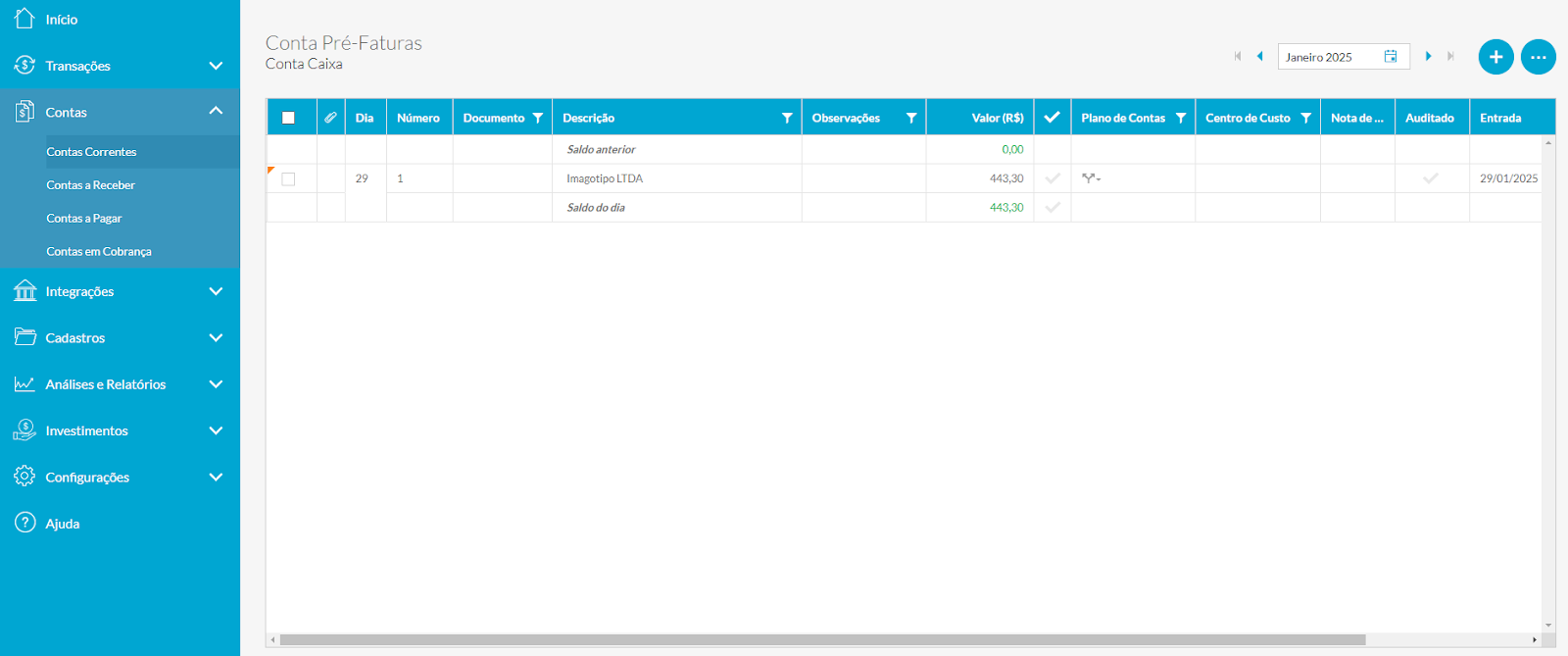
Task: Go to the previous month
Action: pos(1260,56)
